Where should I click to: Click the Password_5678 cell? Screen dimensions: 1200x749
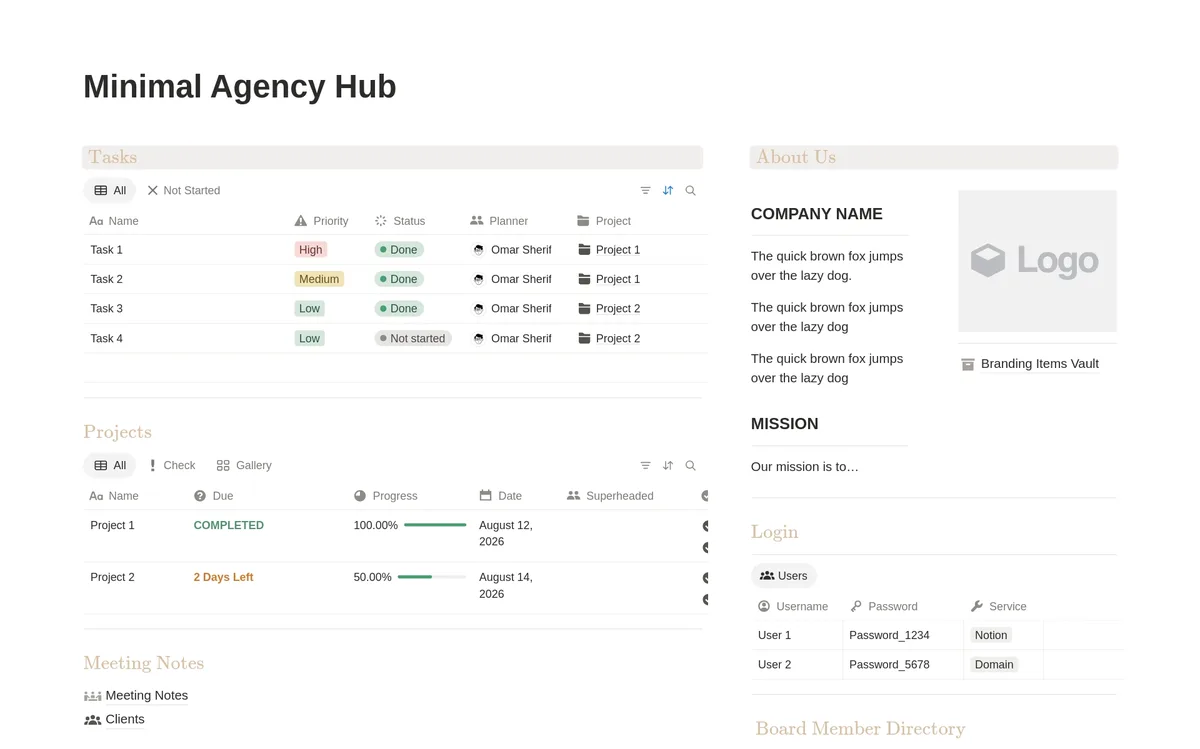(903, 665)
